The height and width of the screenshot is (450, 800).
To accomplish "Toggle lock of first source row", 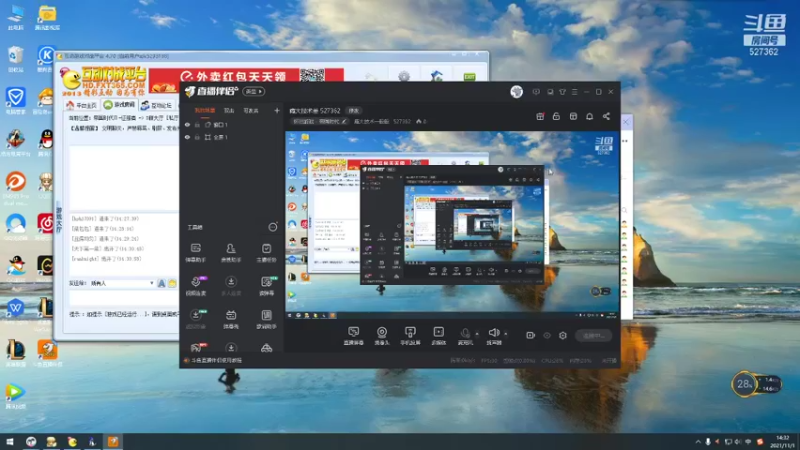I will [197, 124].
